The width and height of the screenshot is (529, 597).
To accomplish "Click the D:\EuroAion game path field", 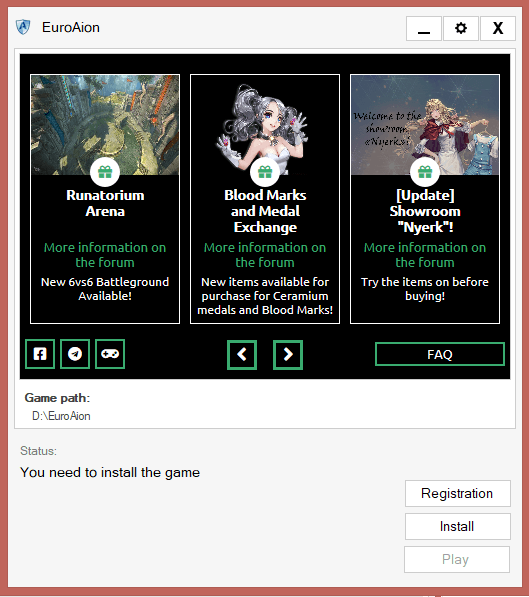I will click(x=61, y=416).
